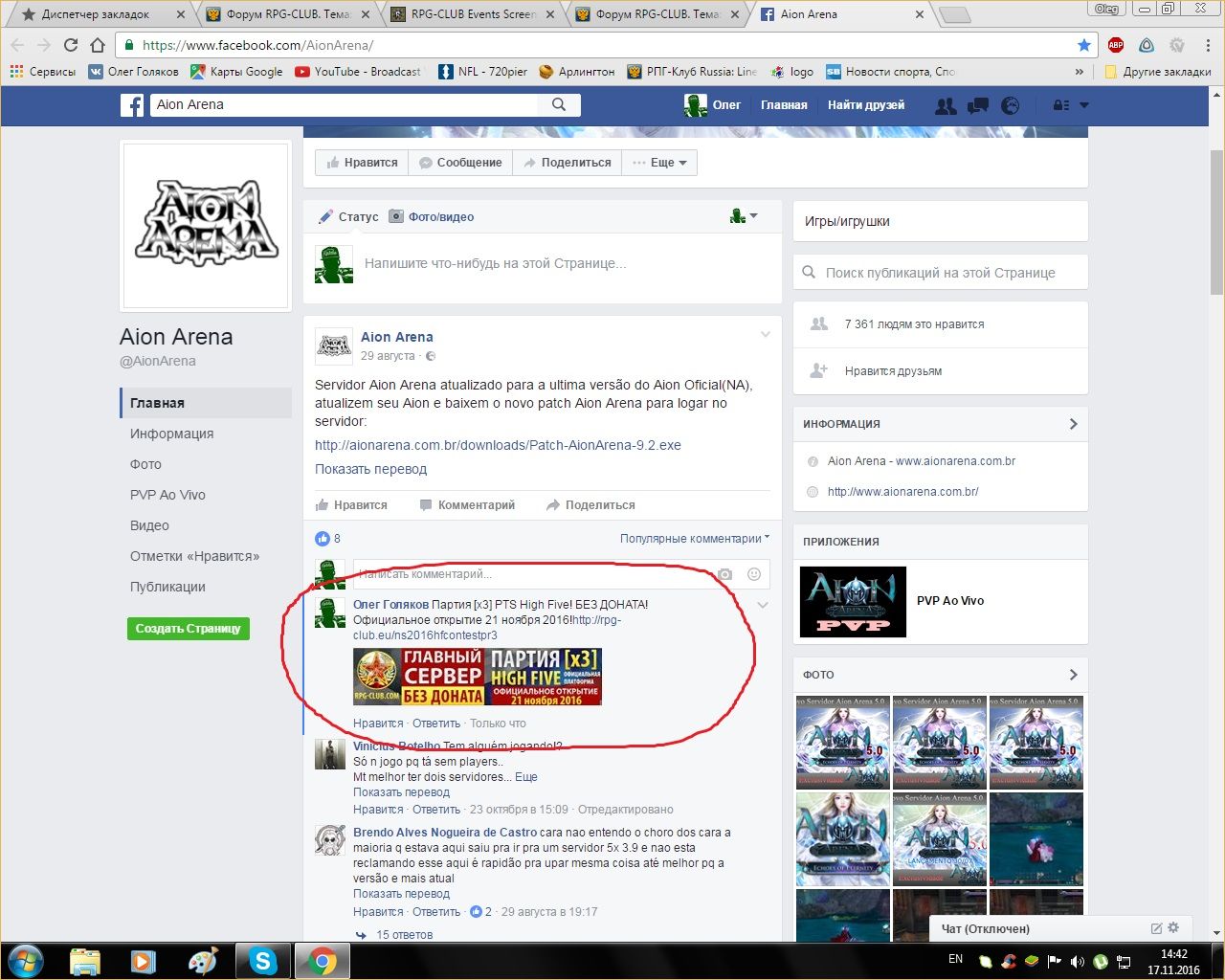Click the Adblock Plus extension icon

(1116, 45)
